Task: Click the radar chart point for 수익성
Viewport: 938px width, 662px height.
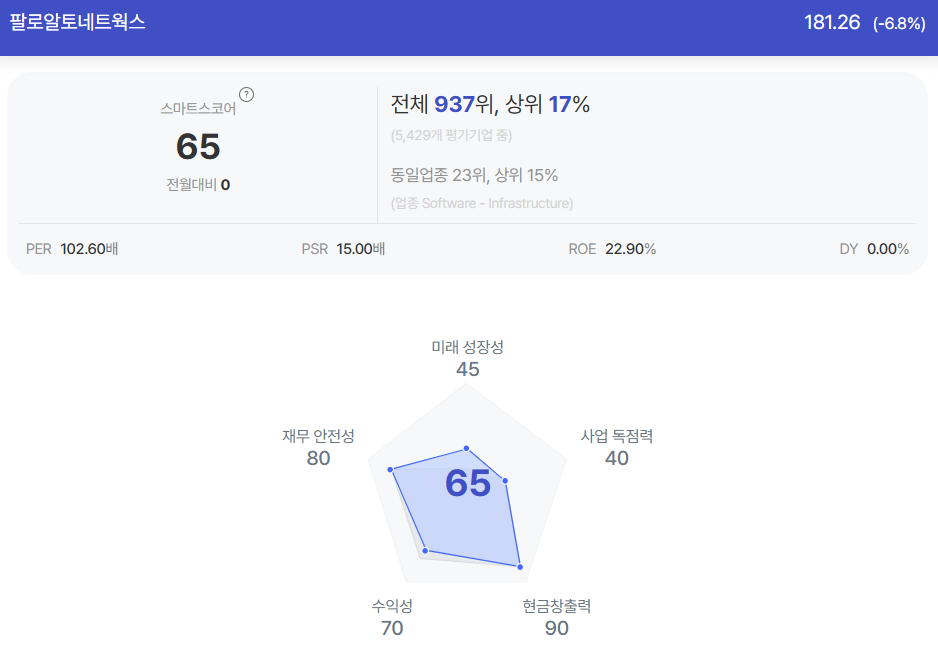Action: [x=425, y=550]
